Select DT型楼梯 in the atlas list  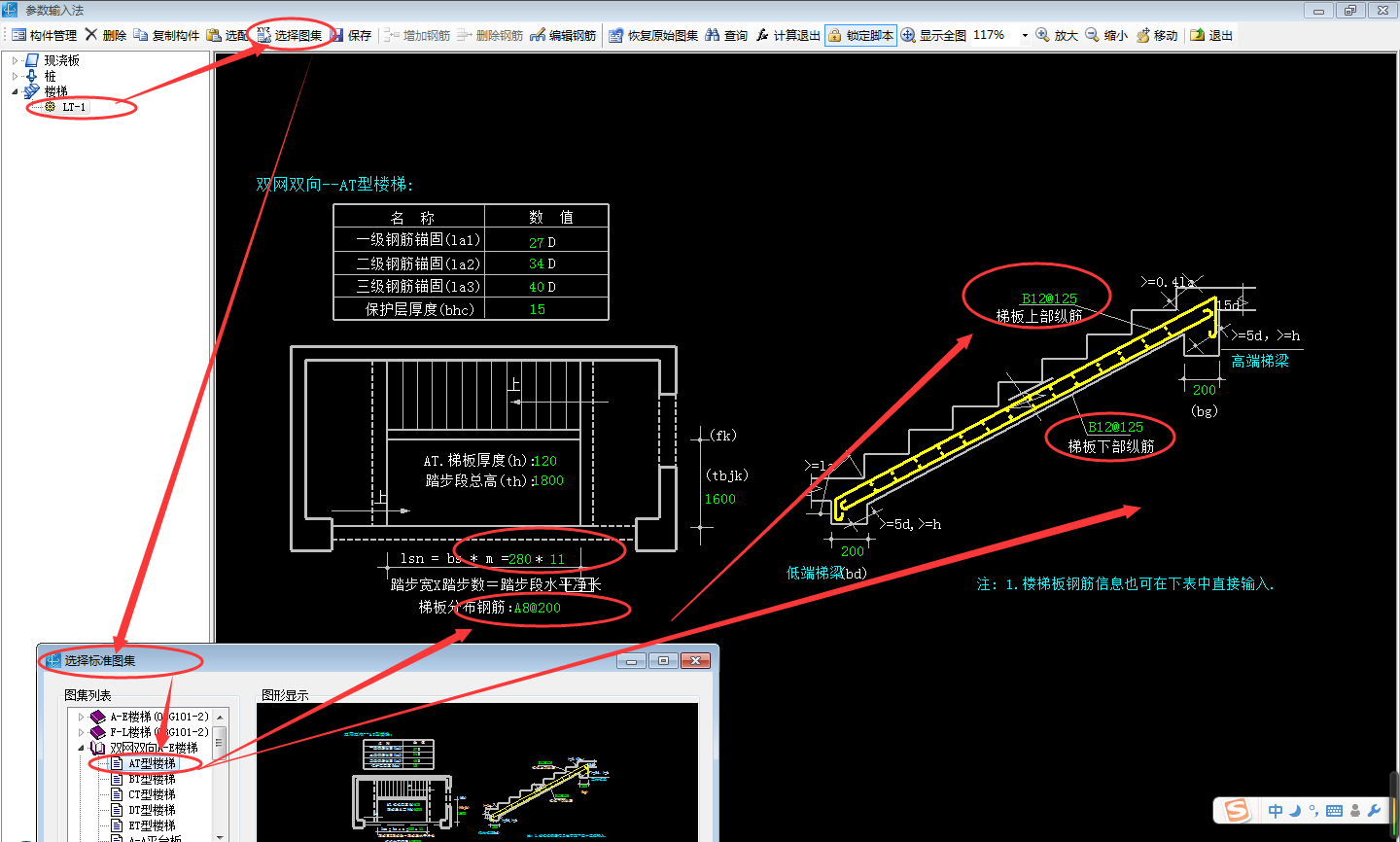click(152, 810)
